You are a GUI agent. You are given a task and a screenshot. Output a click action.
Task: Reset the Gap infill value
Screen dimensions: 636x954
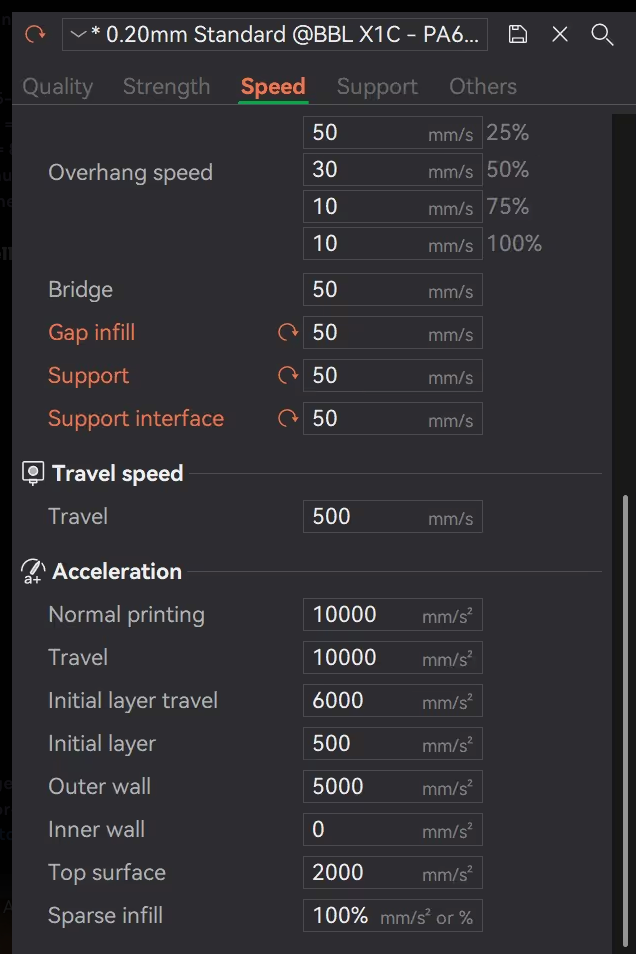(x=288, y=333)
